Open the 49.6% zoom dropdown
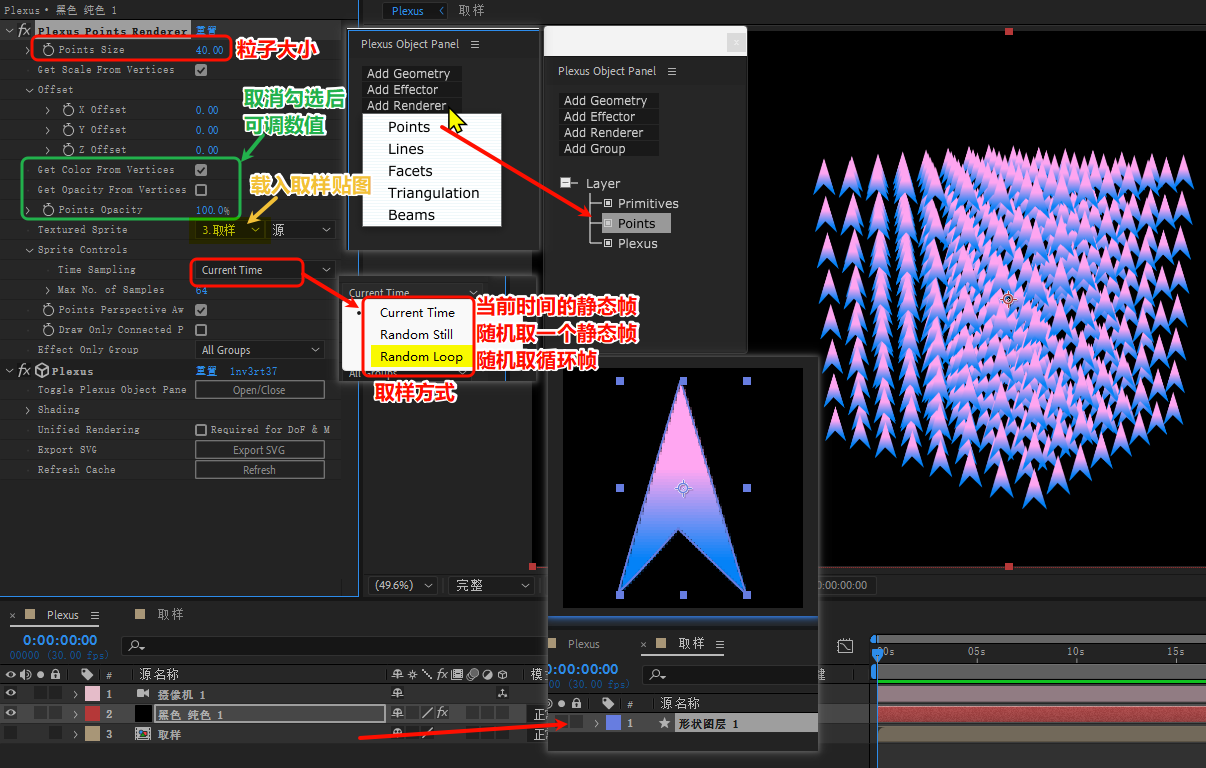The image size is (1206, 768). click(x=404, y=585)
